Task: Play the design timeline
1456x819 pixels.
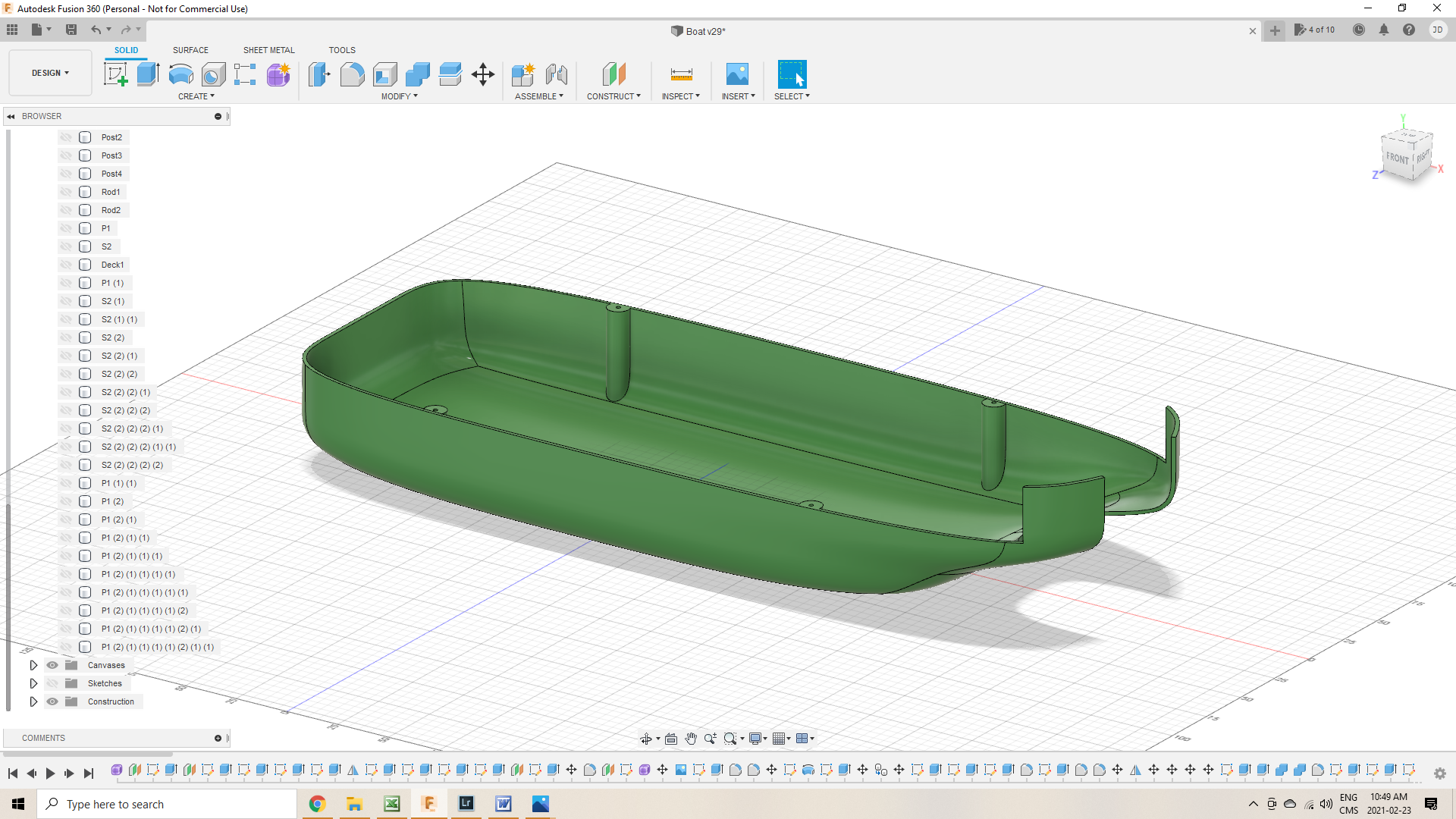Action: coord(50,773)
